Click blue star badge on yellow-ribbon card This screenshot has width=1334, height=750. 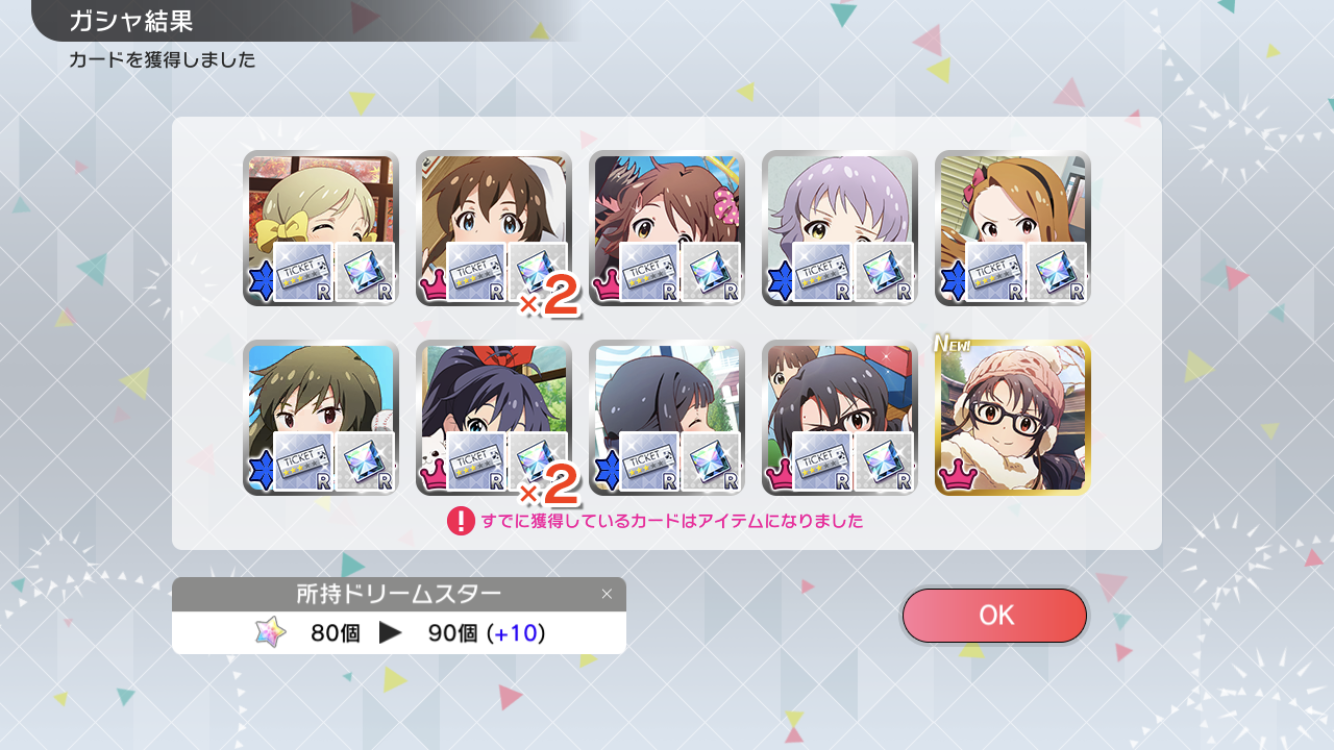[x=258, y=283]
